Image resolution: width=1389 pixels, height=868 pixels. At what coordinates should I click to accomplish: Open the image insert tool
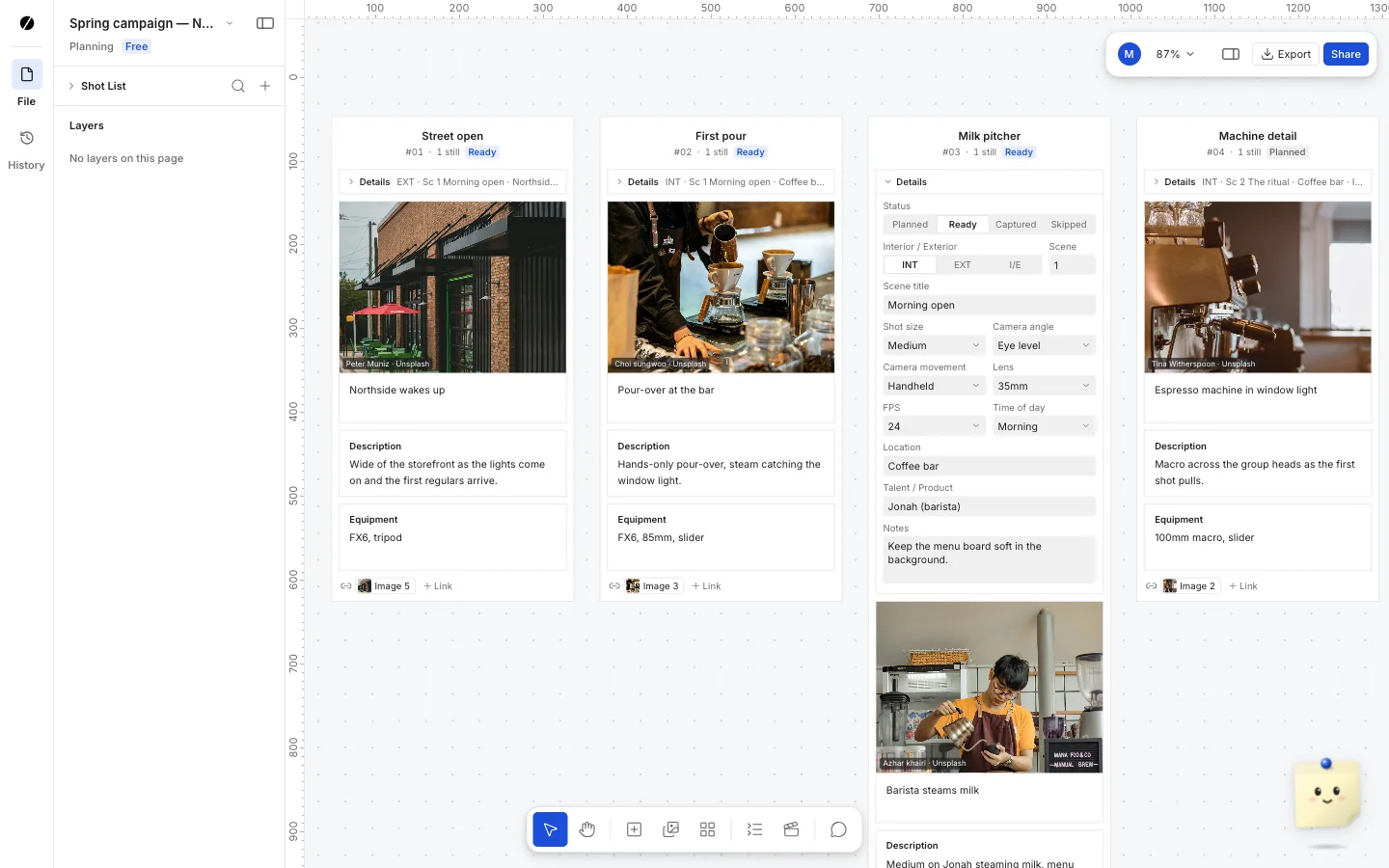(671, 829)
